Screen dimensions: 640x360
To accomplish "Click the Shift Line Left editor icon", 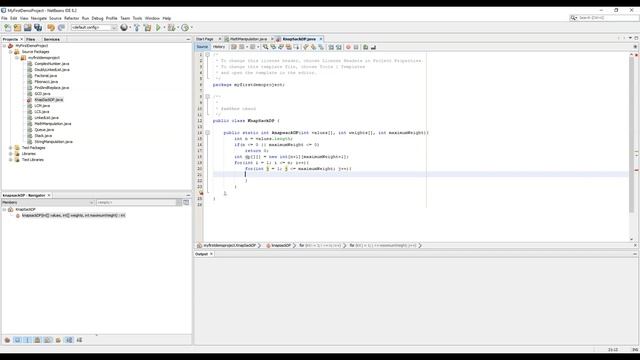I will (331, 47).
